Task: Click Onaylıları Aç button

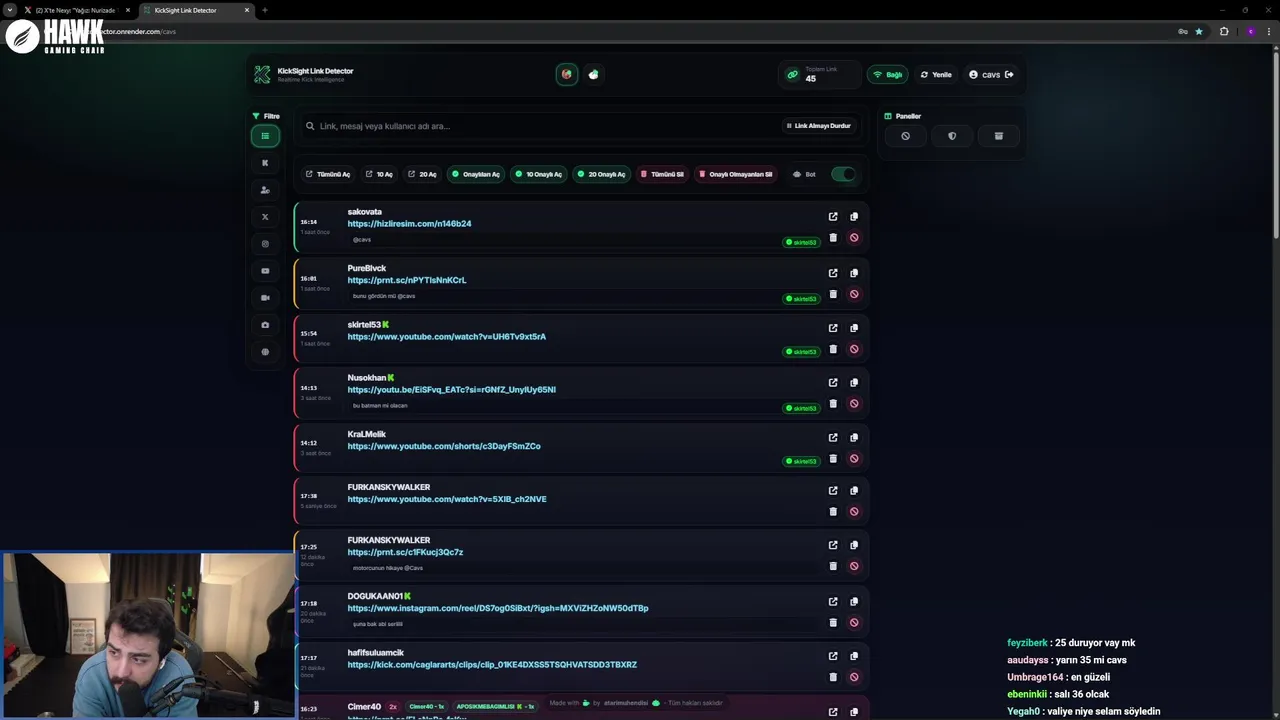Action: 476,174
